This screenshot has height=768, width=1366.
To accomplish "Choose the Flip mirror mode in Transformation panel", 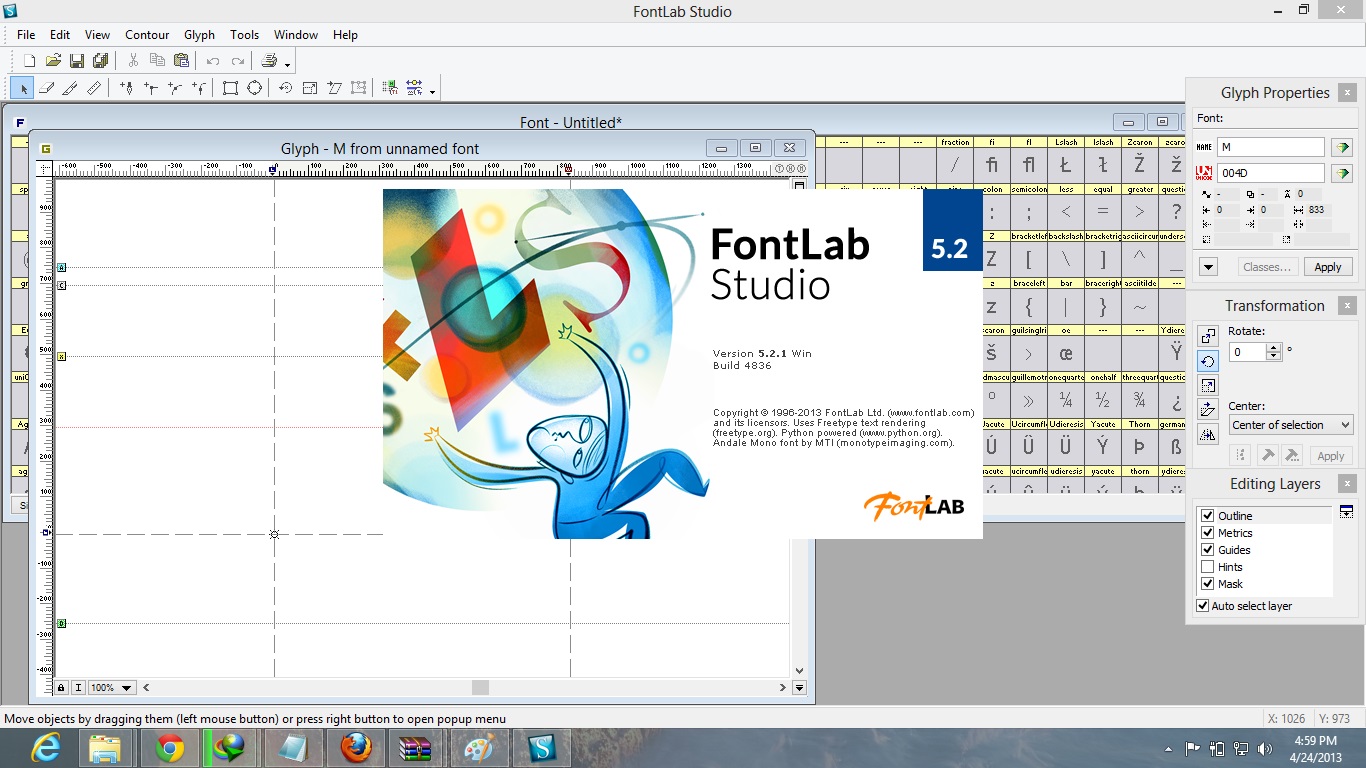I will point(1208,434).
